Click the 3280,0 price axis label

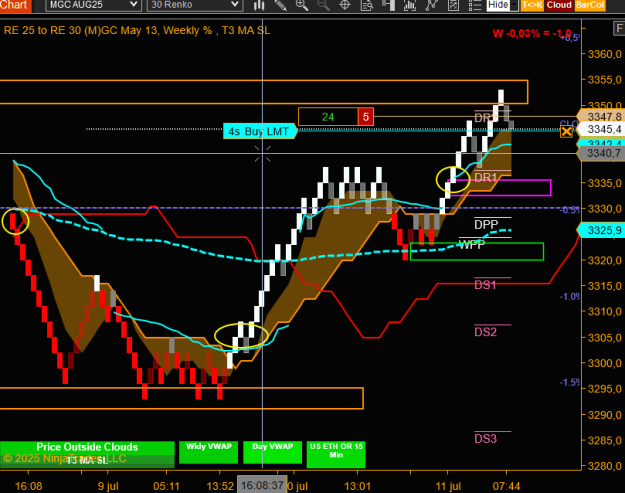pos(605,466)
